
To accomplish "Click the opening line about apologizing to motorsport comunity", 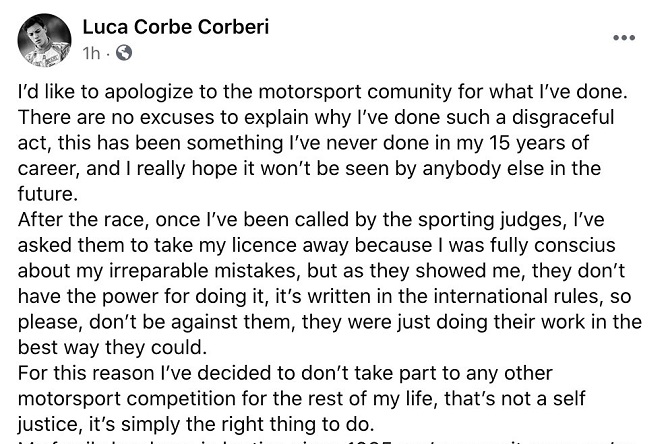I will tap(322, 92).
